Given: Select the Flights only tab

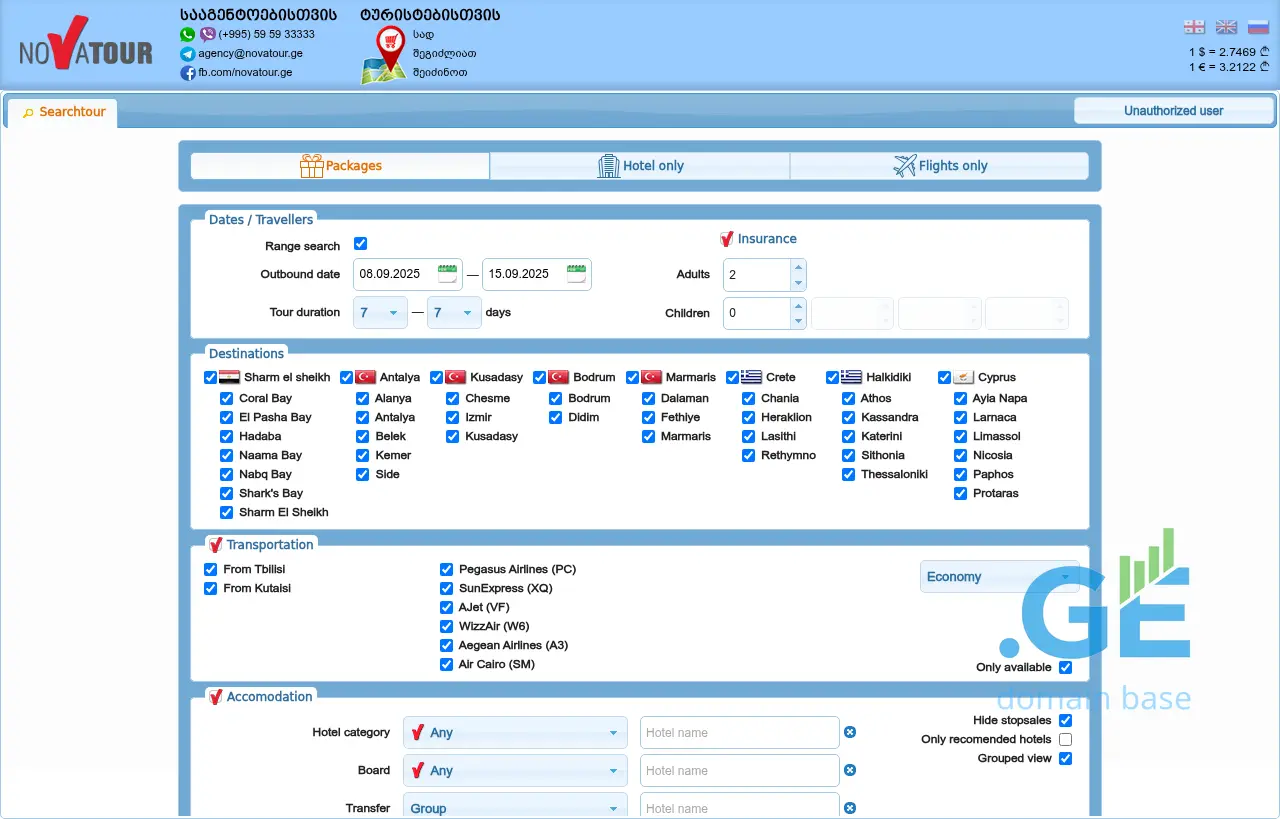Looking at the screenshot, I should click(x=939, y=166).
